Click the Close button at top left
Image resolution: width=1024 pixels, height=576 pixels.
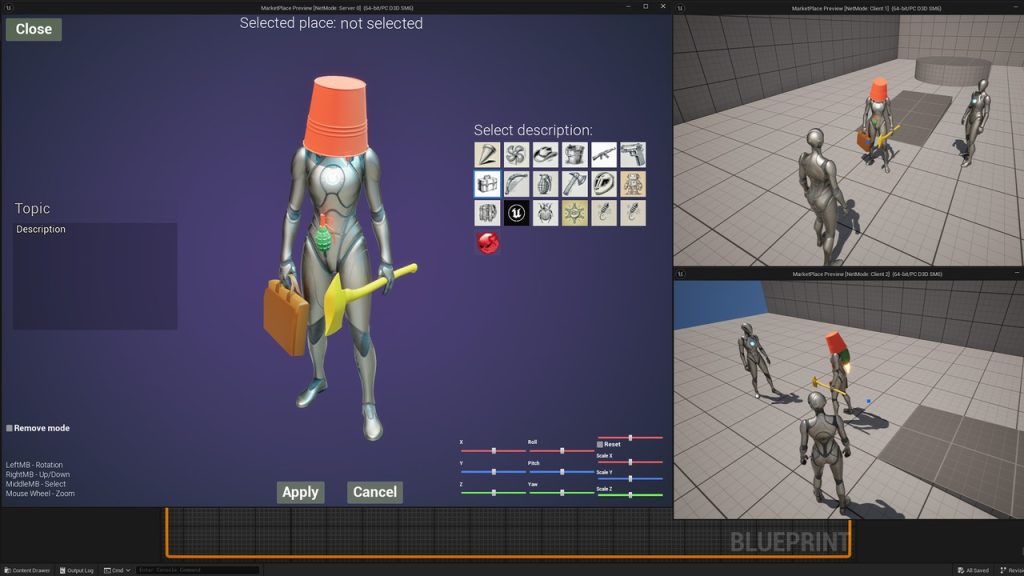(x=34, y=29)
